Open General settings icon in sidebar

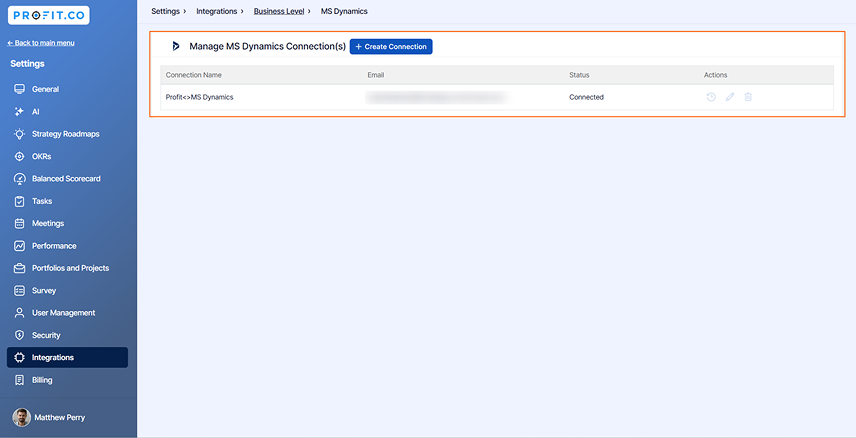[x=20, y=89]
